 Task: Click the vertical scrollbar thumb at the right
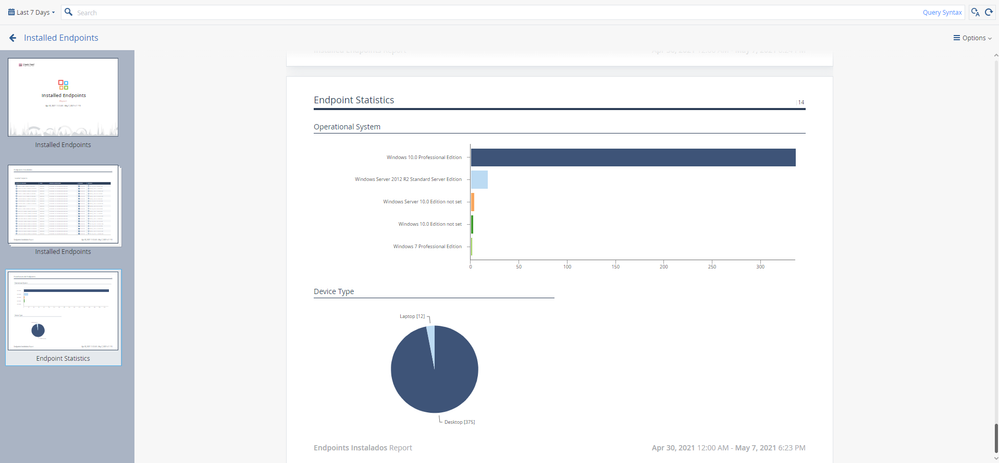pos(996,436)
